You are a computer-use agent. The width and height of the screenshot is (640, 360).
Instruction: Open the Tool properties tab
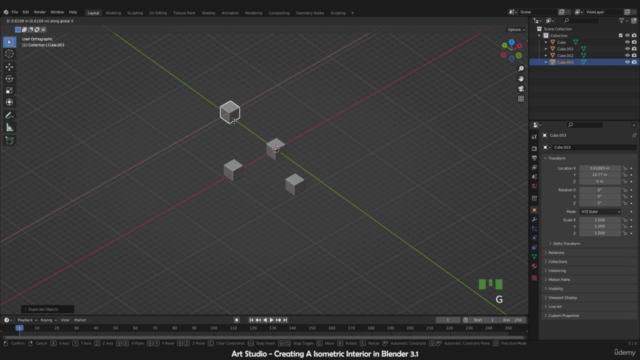pyautogui.click(x=534, y=137)
